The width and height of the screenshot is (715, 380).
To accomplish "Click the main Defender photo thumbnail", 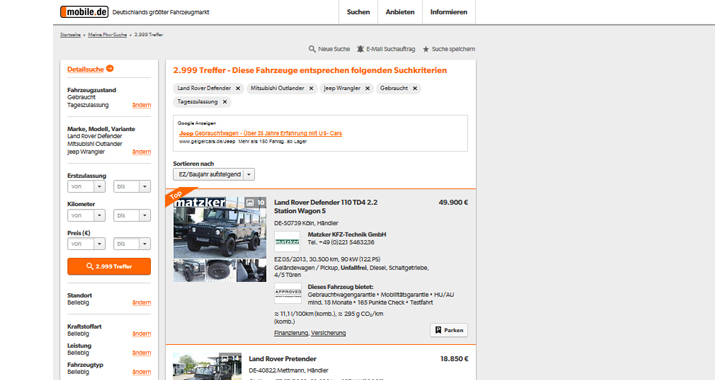I will point(220,228).
